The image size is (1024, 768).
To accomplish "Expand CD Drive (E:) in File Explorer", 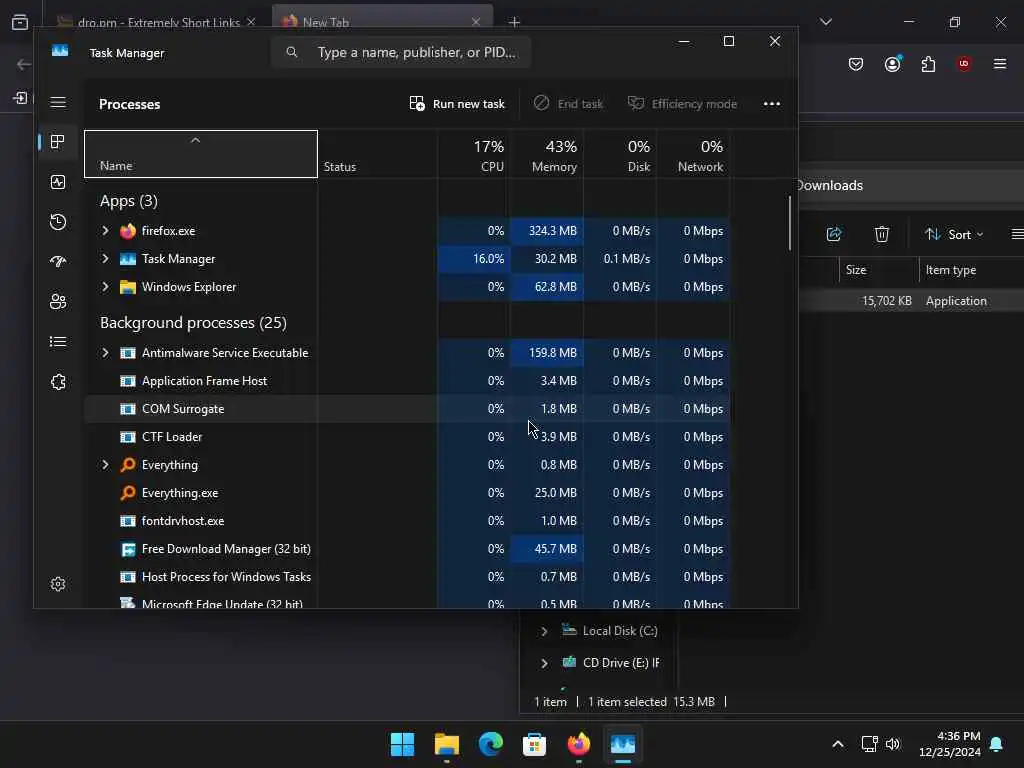I will [x=544, y=663].
